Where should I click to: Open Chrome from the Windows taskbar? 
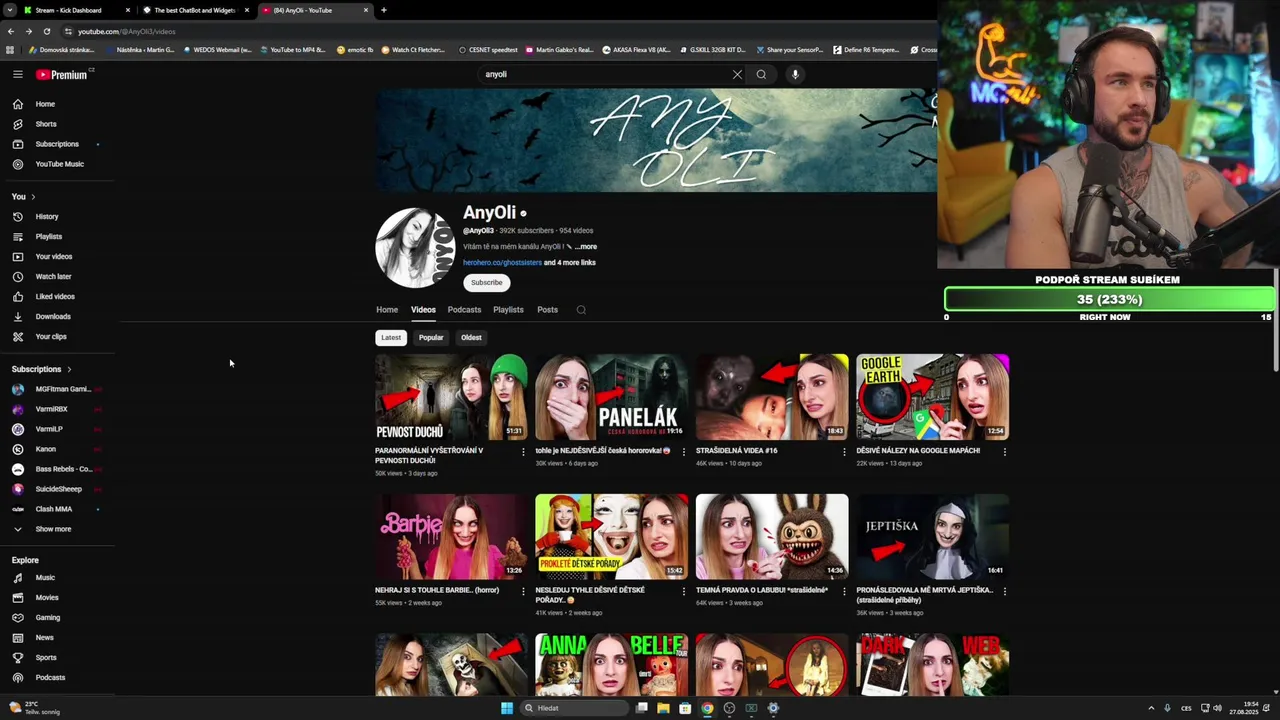tap(707, 708)
